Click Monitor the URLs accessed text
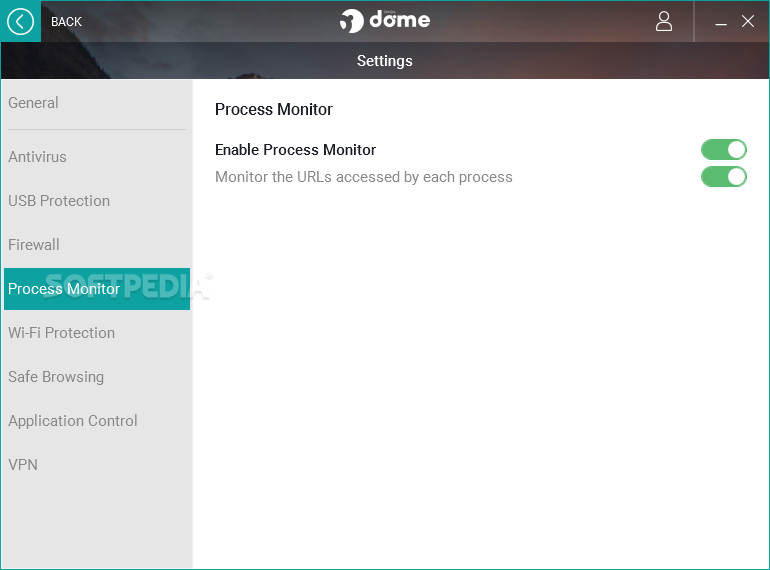Image resolution: width=770 pixels, height=570 pixels. [x=363, y=177]
